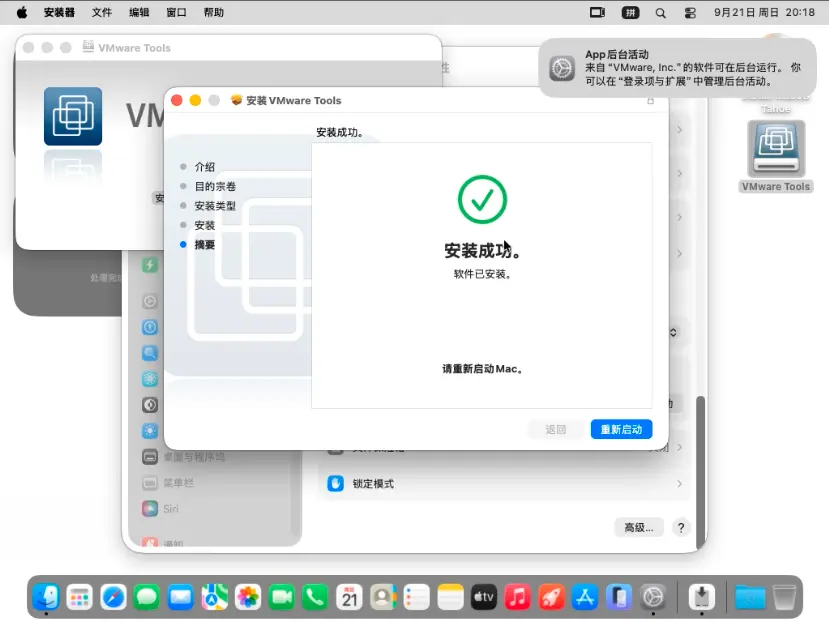Image resolution: width=829 pixels, height=622 pixels.
Task: Click the 介绍 installer step
Action: 205,167
